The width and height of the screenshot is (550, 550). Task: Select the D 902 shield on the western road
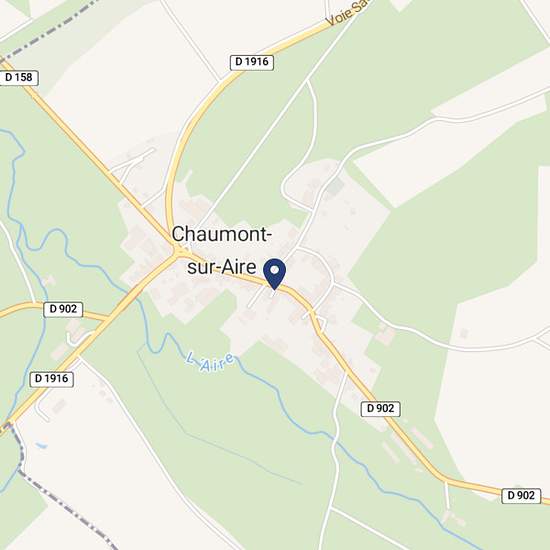pyautogui.click(x=63, y=309)
